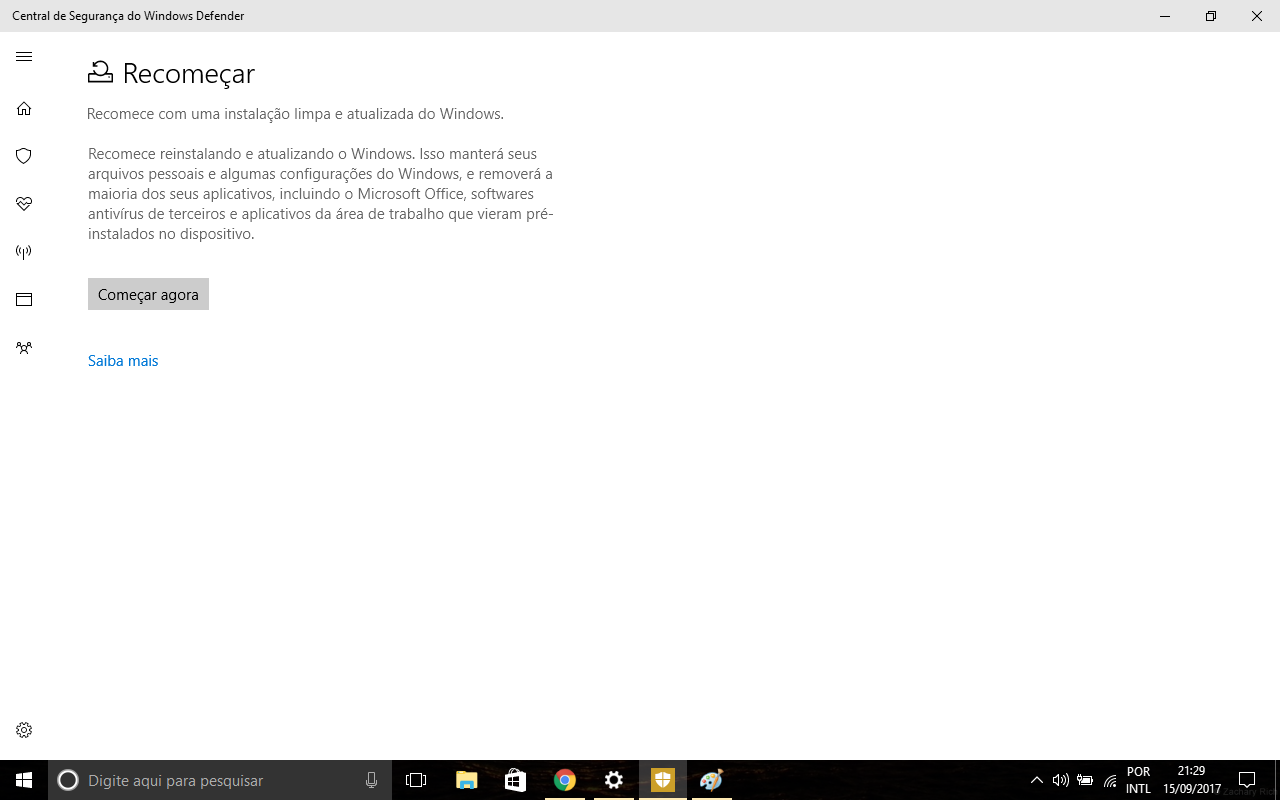This screenshot has height=800, width=1280.
Task: Click the Wi-Fi network tray icon
Action: pos(1110,780)
